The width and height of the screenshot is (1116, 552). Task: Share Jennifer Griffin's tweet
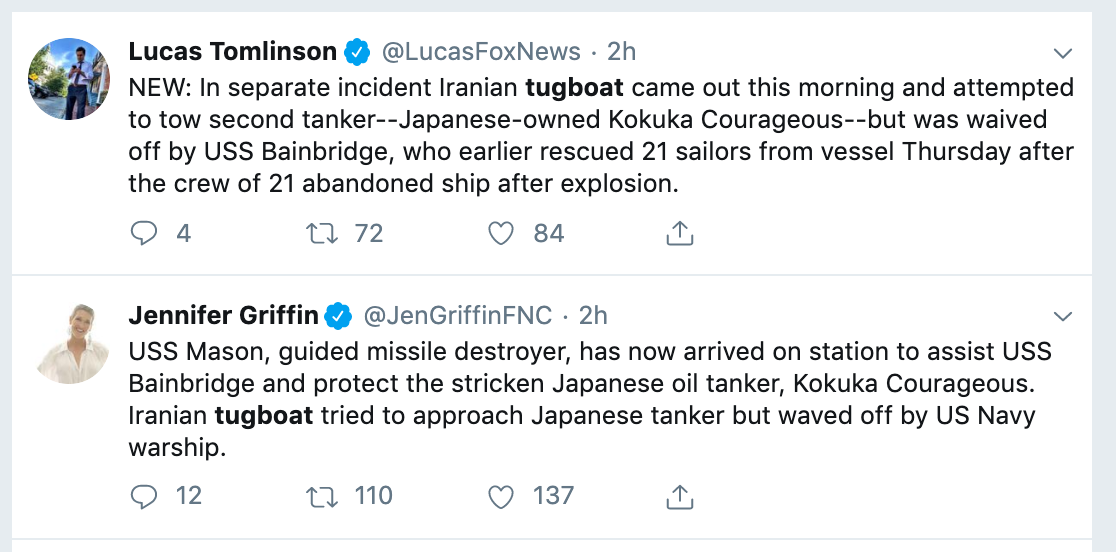coord(679,496)
